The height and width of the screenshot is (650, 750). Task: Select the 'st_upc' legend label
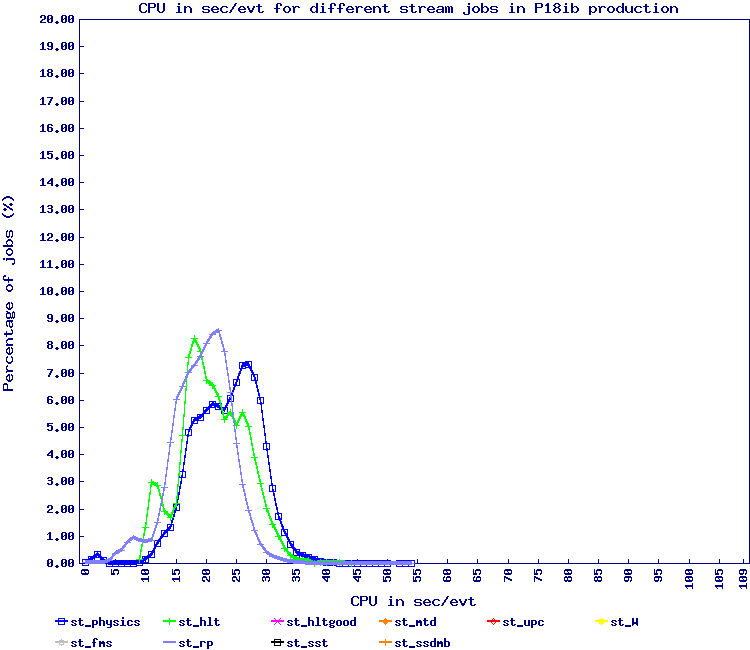(x=523, y=622)
